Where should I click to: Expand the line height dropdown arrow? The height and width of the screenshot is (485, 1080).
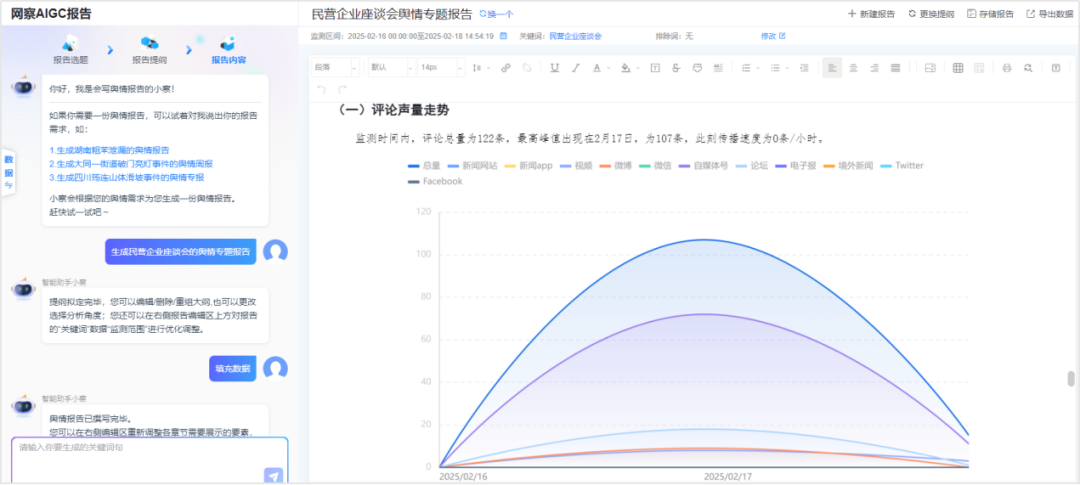click(x=488, y=68)
